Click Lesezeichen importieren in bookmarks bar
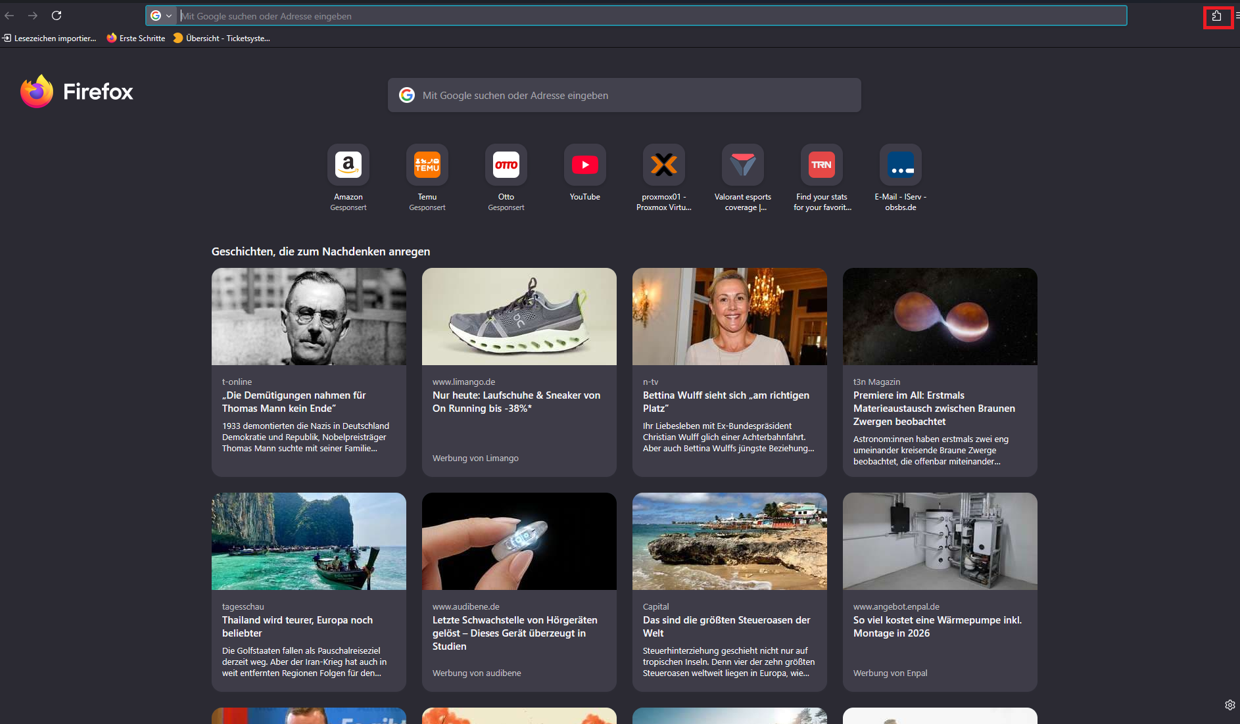Viewport: 1240px width, 724px height. click(x=49, y=38)
